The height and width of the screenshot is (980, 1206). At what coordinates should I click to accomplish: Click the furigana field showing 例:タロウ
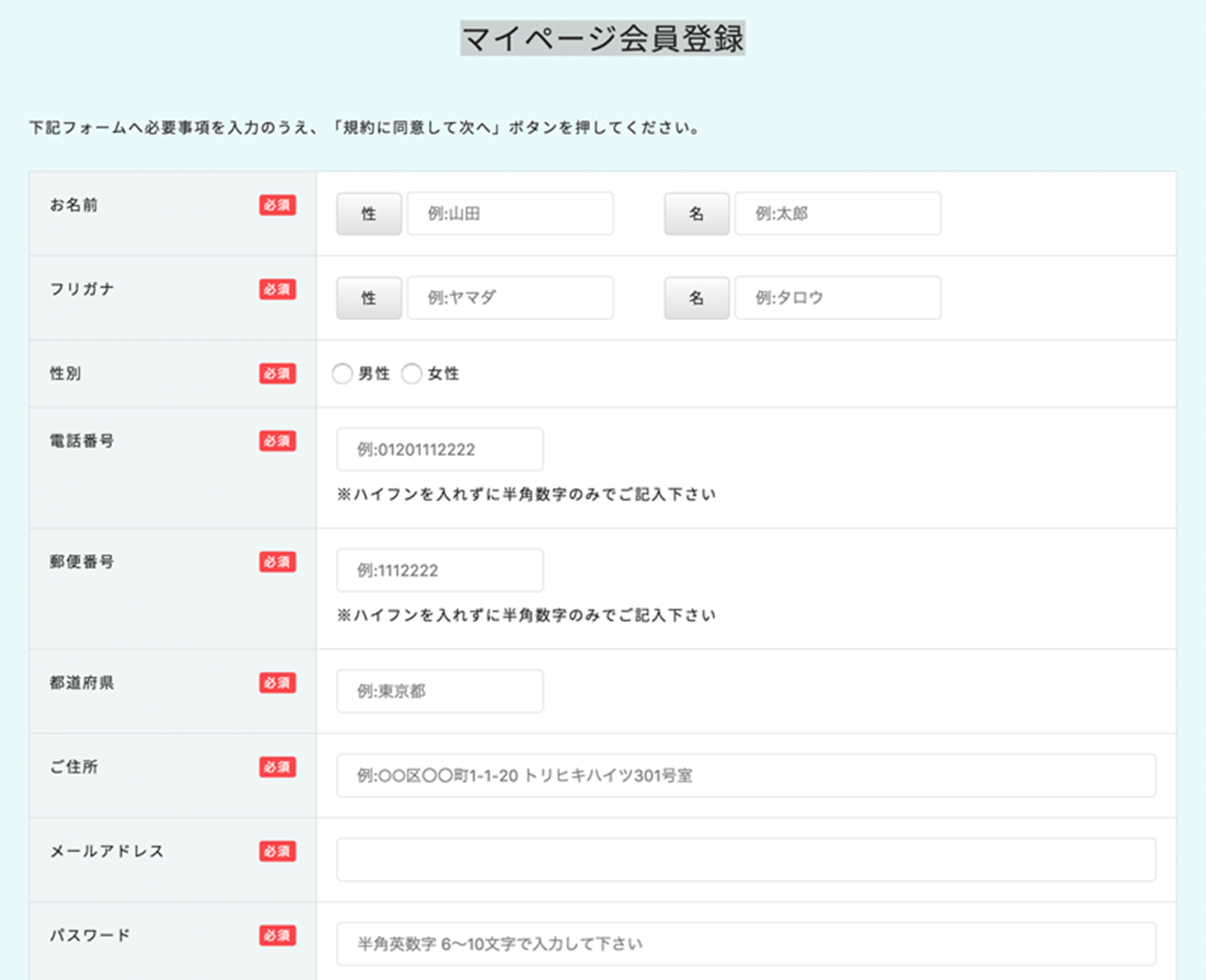coord(837,297)
